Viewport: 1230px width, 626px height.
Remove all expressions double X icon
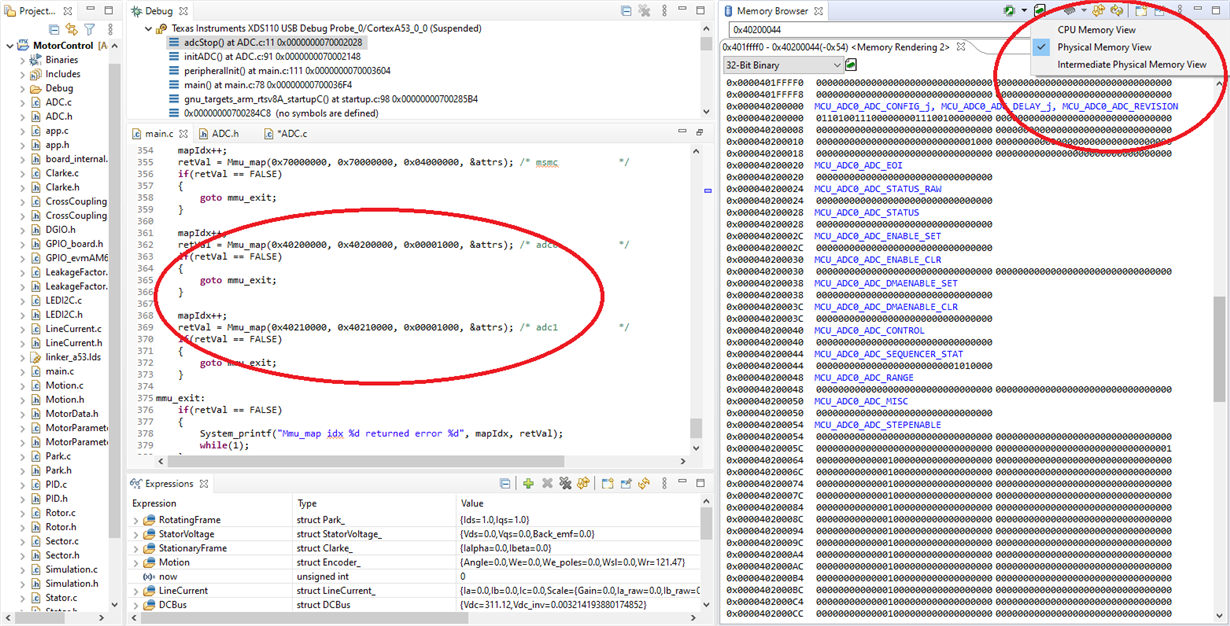click(565, 484)
